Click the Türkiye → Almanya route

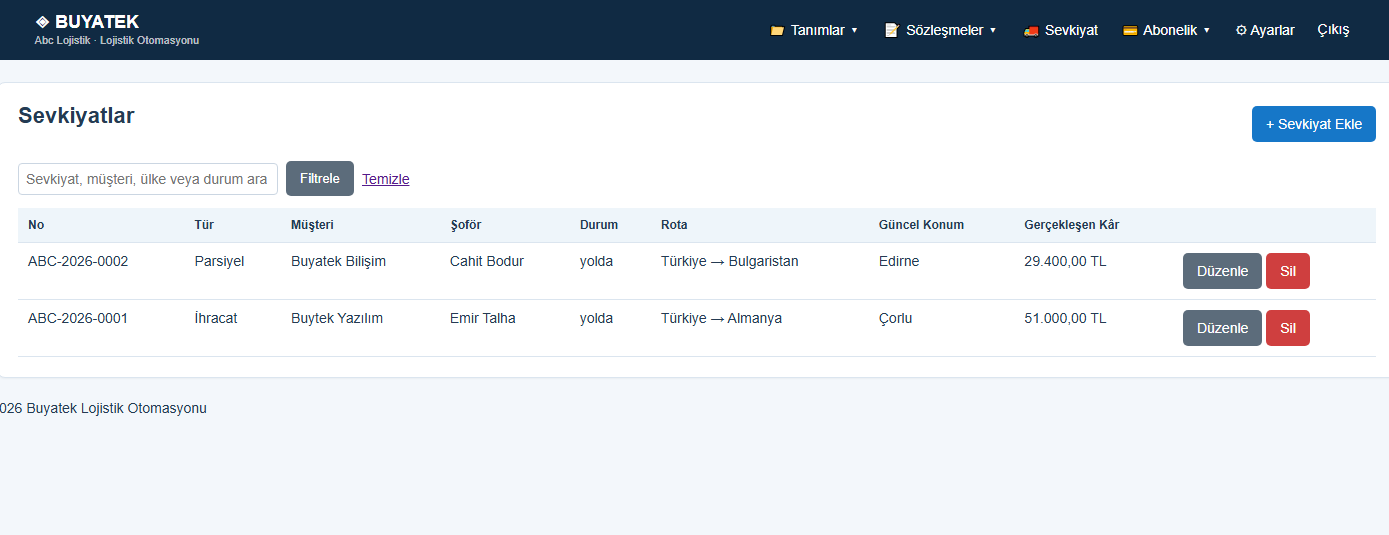tap(721, 319)
